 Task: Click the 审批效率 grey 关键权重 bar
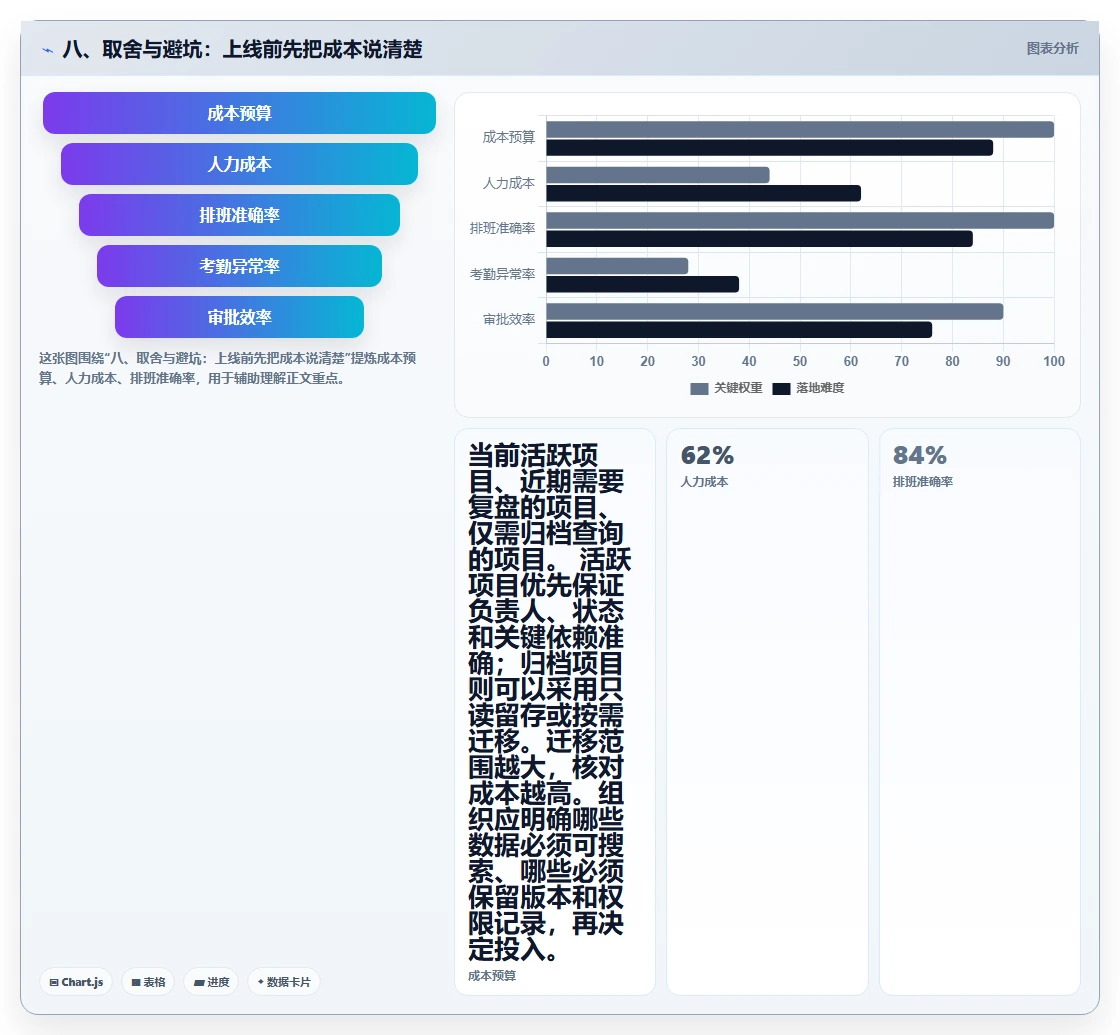click(x=775, y=311)
